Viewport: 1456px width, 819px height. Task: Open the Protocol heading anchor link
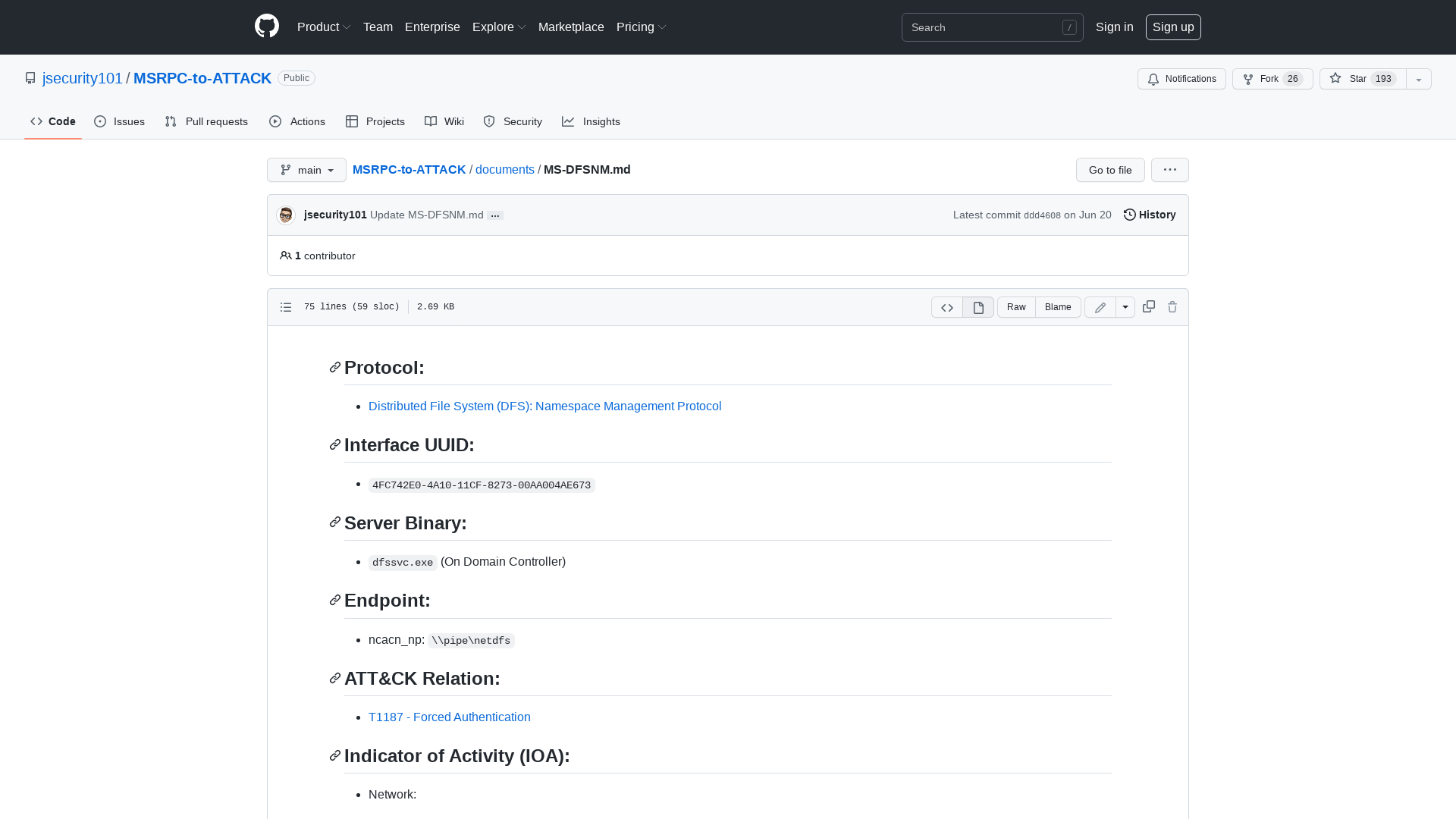335,368
